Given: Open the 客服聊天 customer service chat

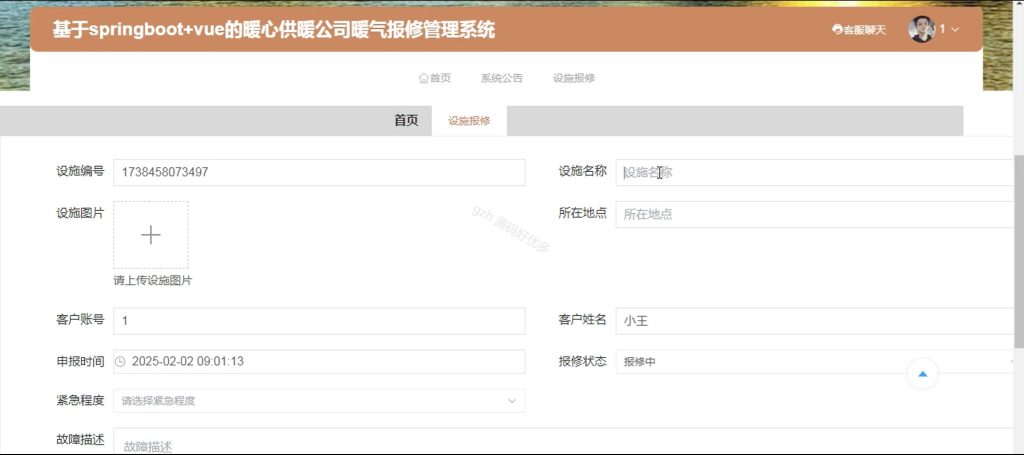Looking at the screenshot, I should tap(859, 29).
